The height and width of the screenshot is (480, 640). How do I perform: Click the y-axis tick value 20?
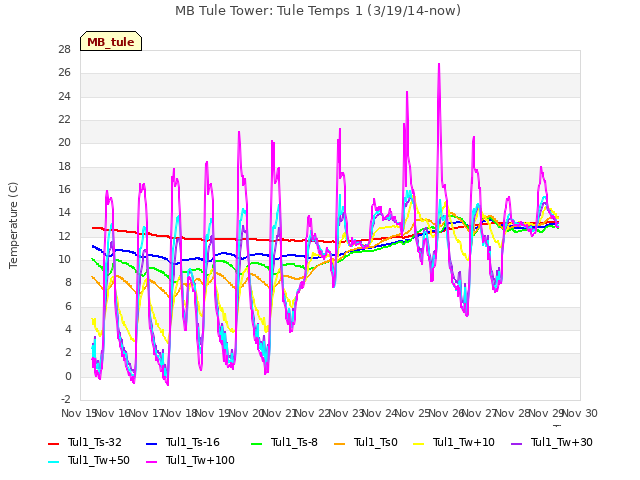click(x=65, y=143)
